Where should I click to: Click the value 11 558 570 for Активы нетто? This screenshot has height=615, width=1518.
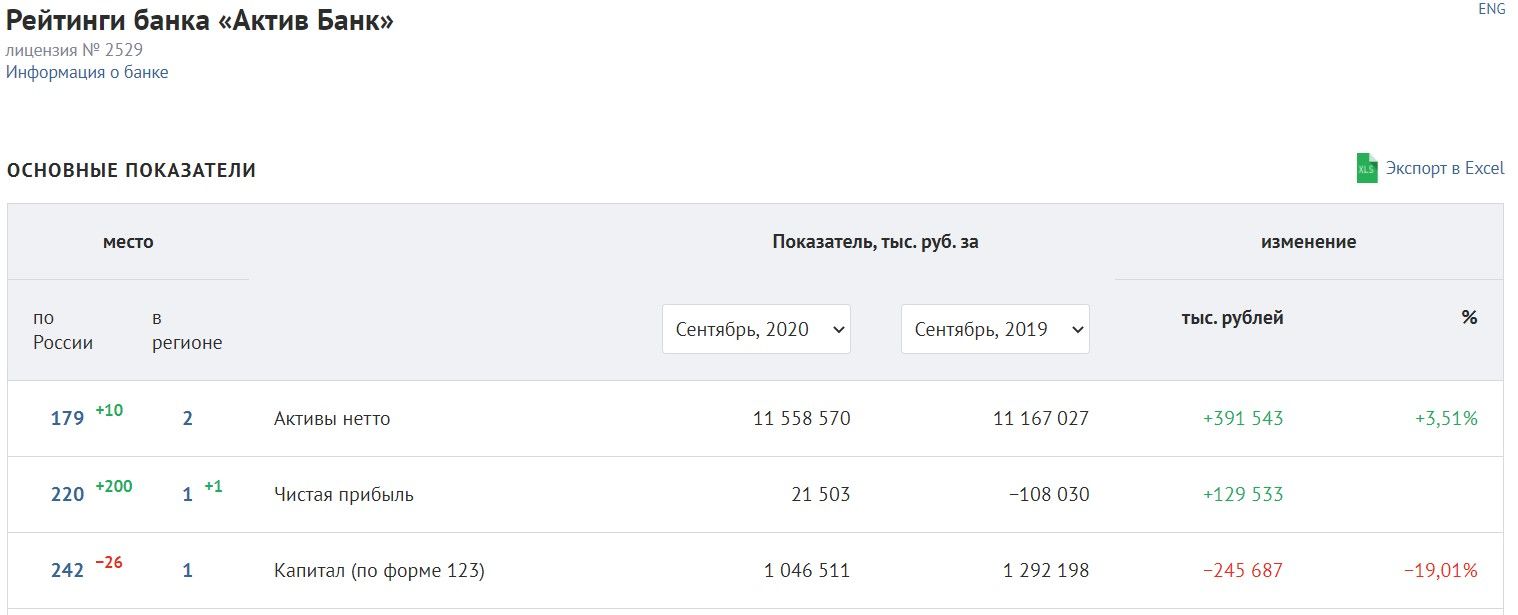coord(802,419)
